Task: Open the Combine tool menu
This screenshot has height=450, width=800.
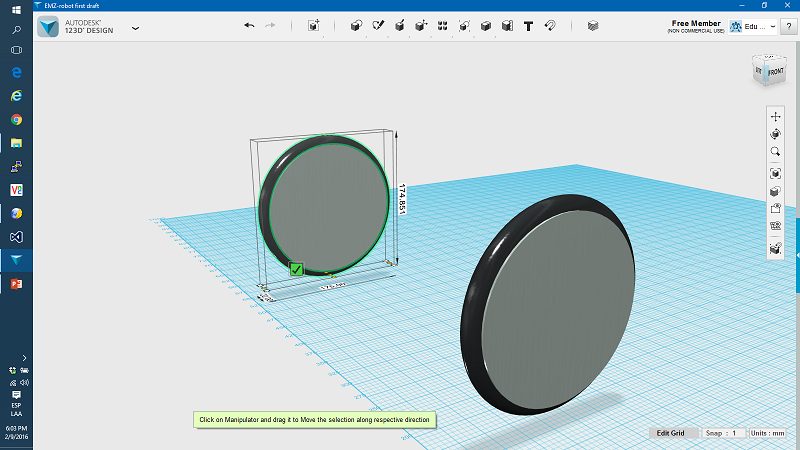Action: click(486, 26)
